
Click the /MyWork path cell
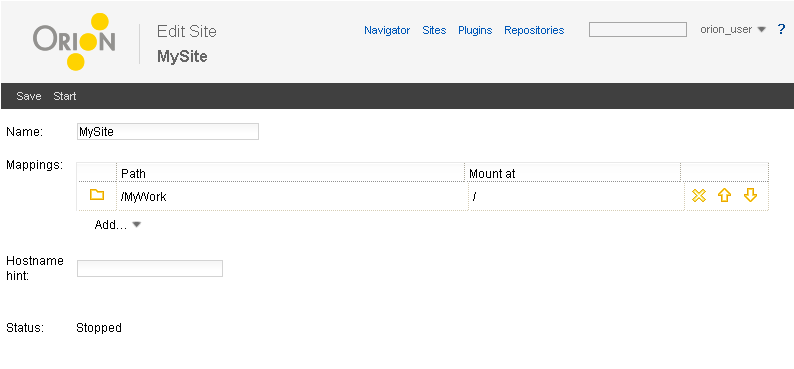click(x=292, y=196)
